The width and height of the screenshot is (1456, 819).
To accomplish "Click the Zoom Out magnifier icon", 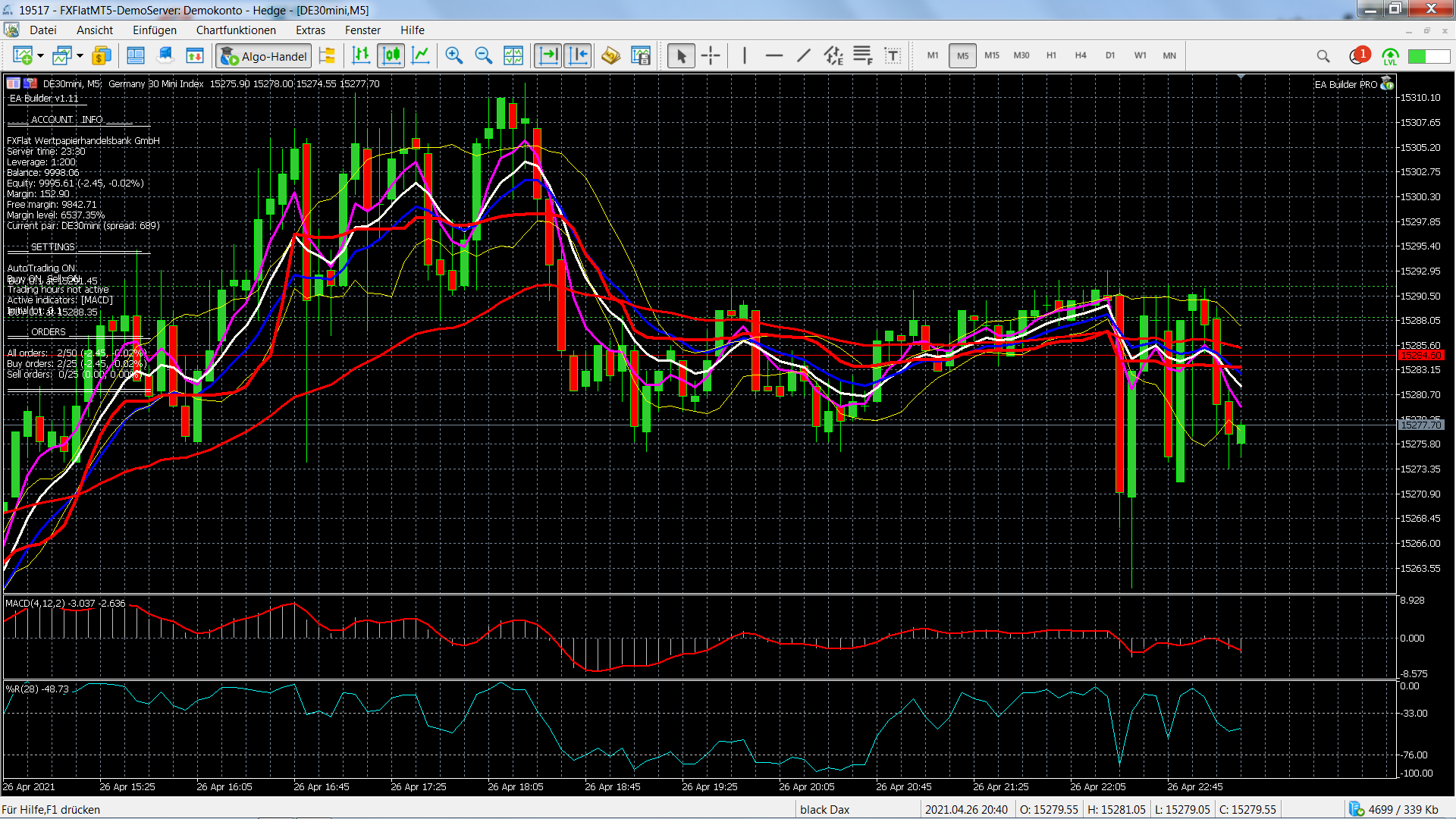I will (x=483, y=55).
